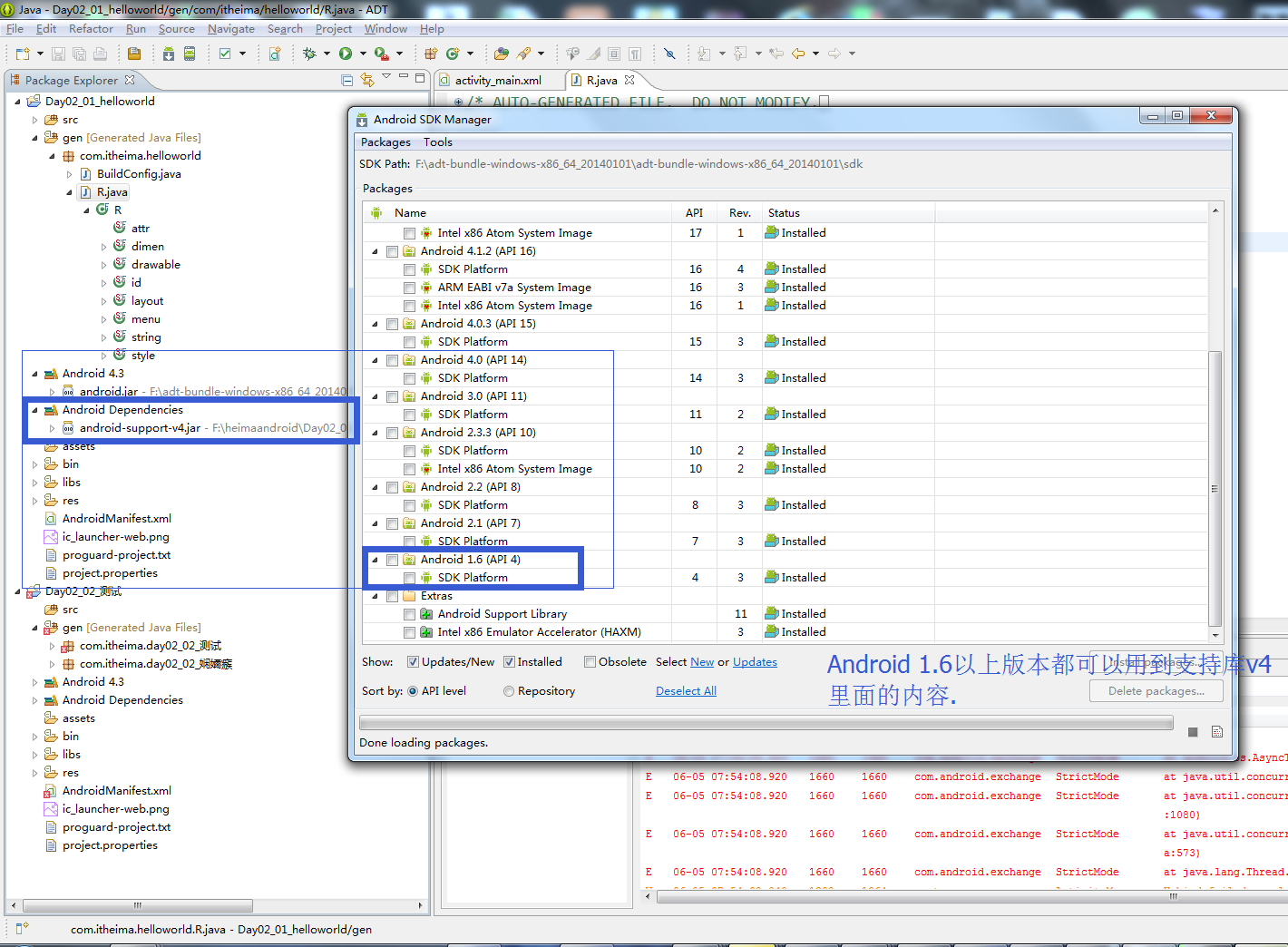Open the Android SDK Manager toolbar icon
This screenshot has height=947, width=1288.
[x=169, y=54]
